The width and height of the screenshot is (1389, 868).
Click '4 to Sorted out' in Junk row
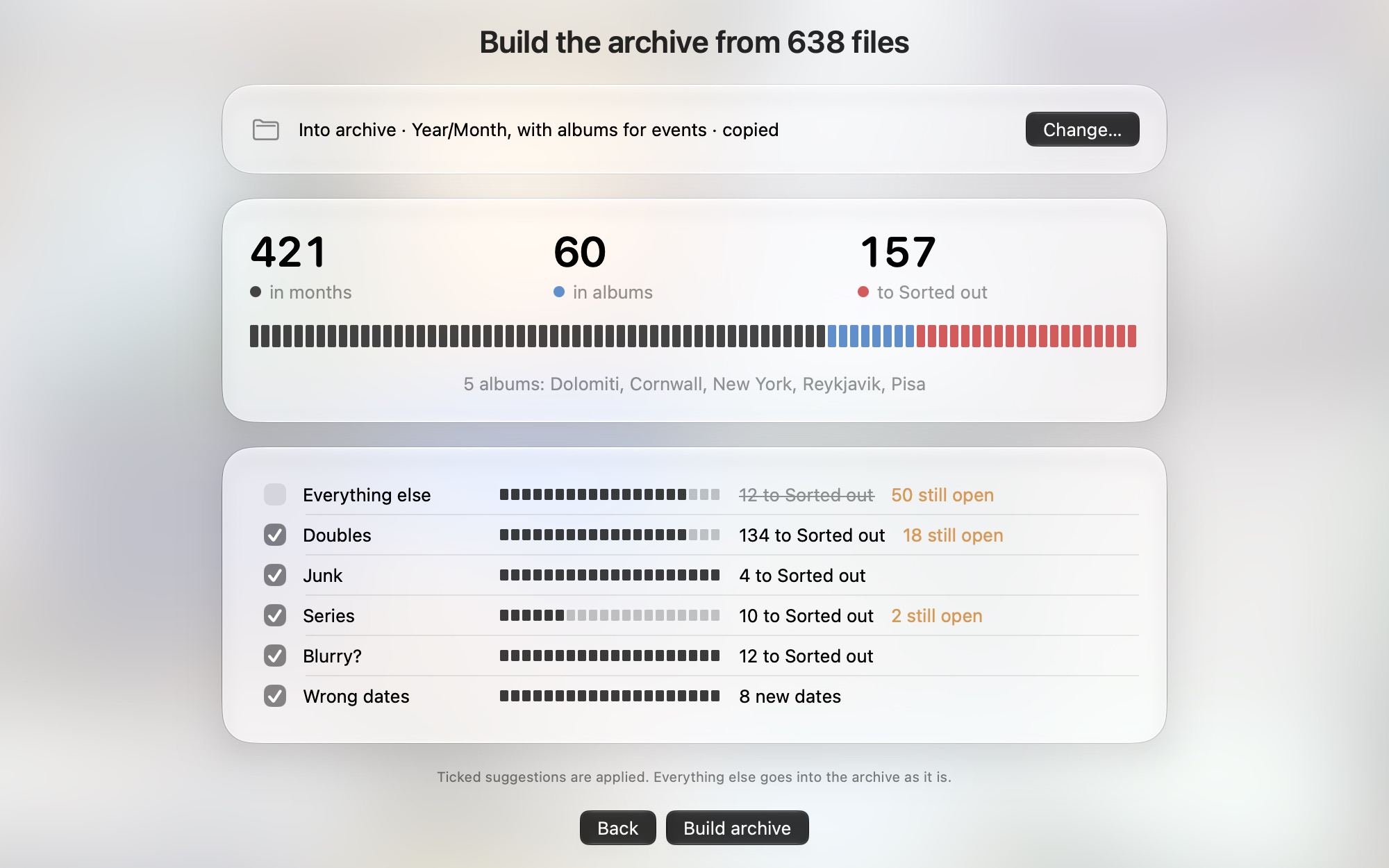coord(802,576)
